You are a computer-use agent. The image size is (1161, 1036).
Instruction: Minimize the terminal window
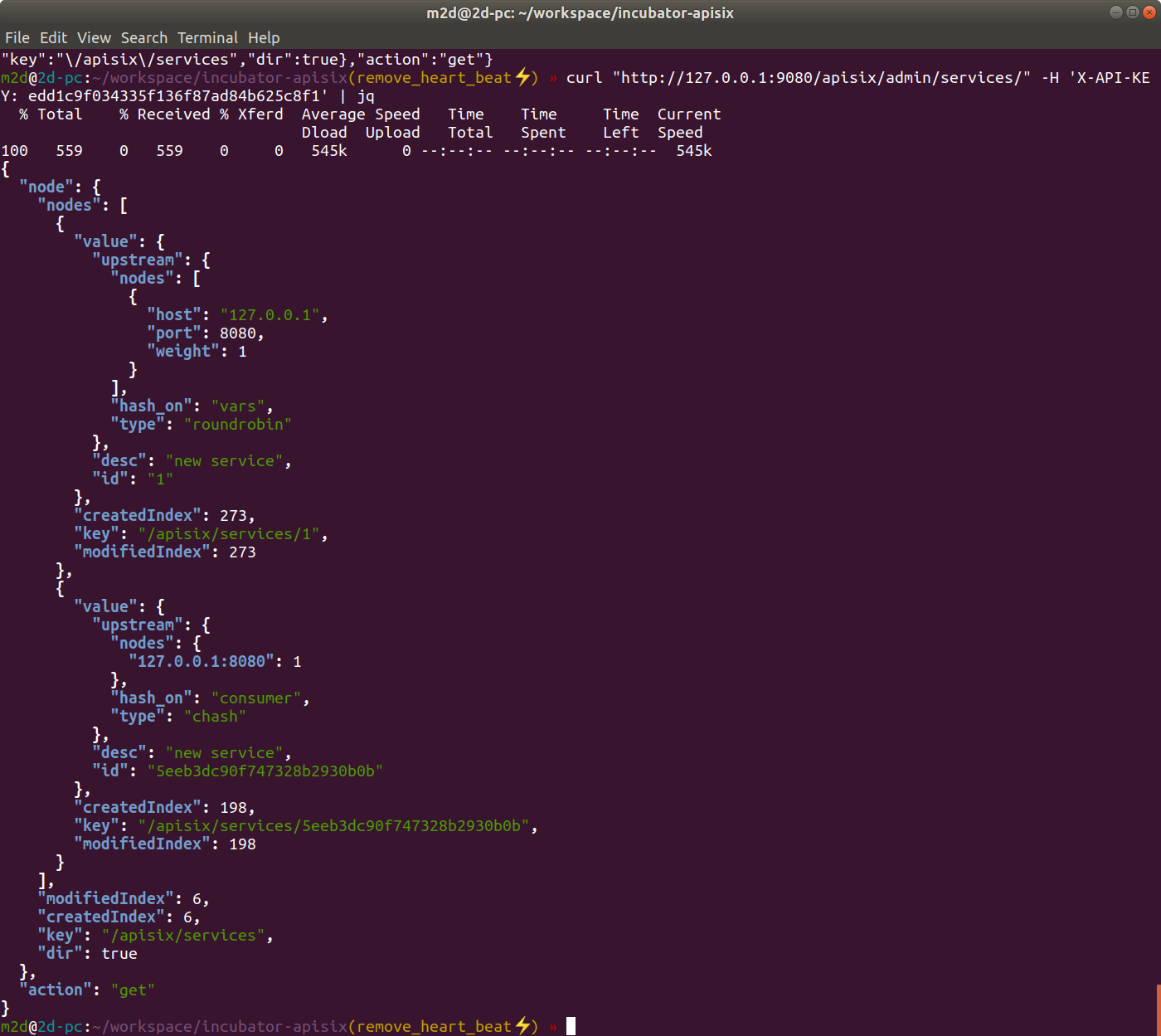1115,12
